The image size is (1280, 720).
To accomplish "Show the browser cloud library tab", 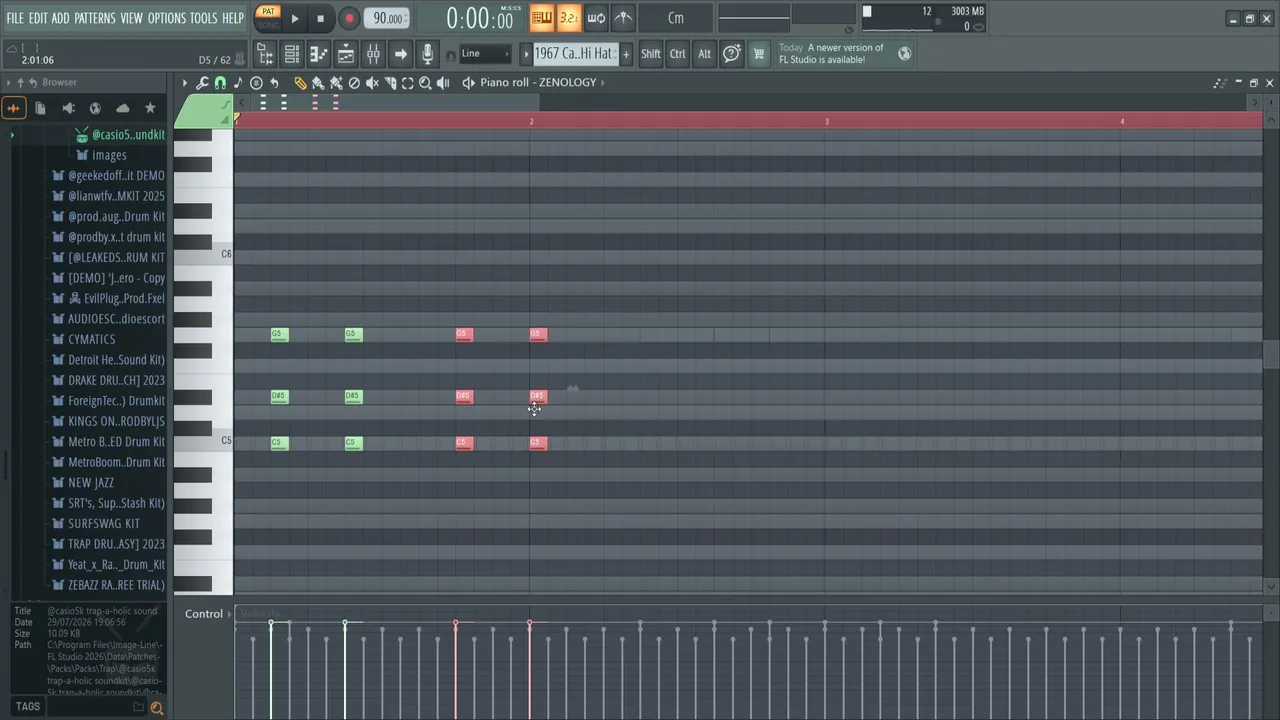I will (x=123, y=108).
